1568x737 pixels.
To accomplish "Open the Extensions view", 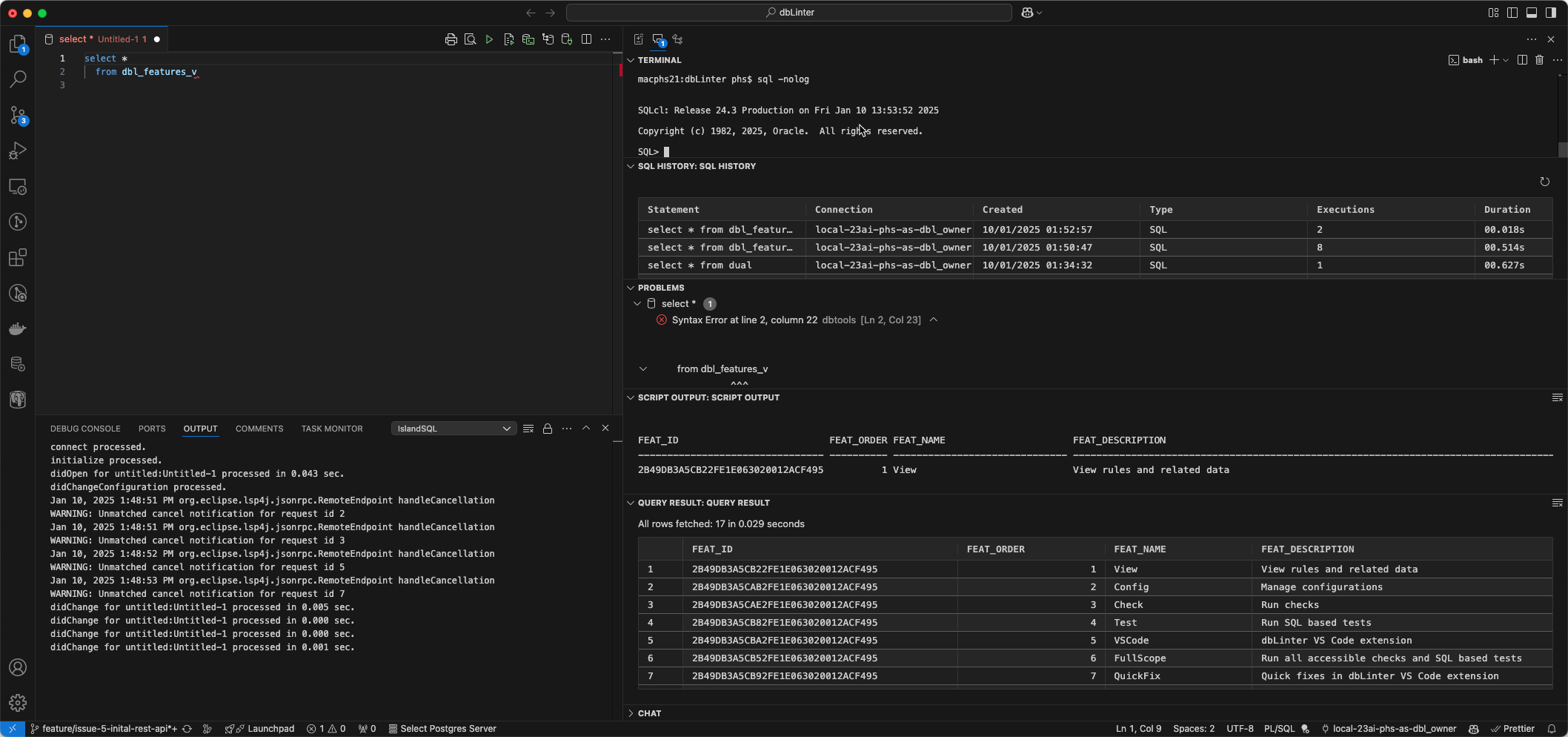I will pyautogui.click(x=18, y=257).
